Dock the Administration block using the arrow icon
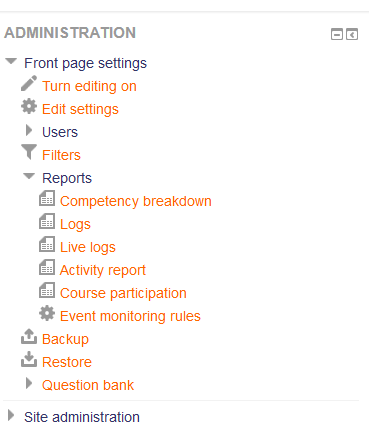The image size is (369, 441). point(352,34)
